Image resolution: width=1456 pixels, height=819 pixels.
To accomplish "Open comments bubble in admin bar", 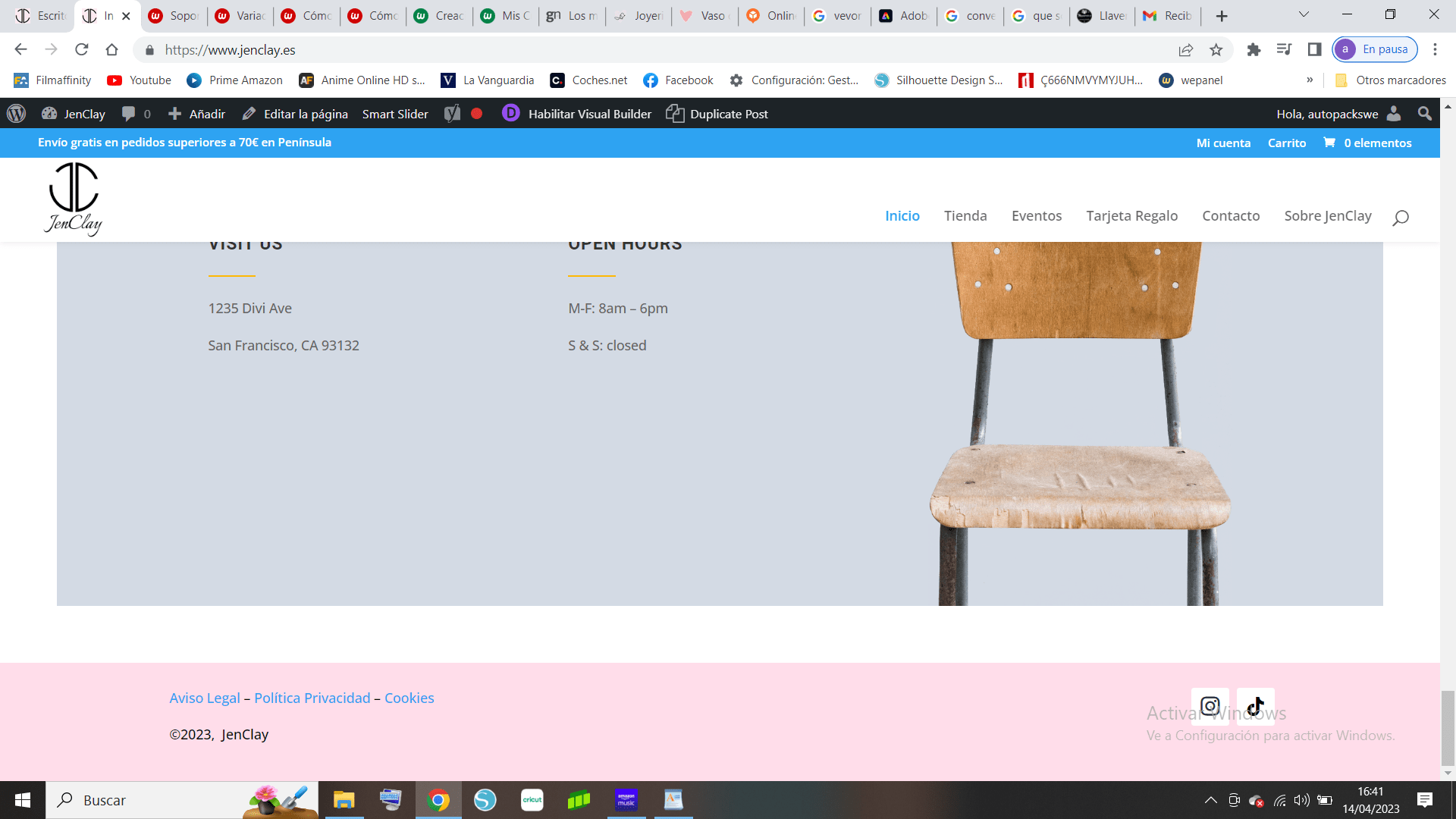I will pos(136,114).
